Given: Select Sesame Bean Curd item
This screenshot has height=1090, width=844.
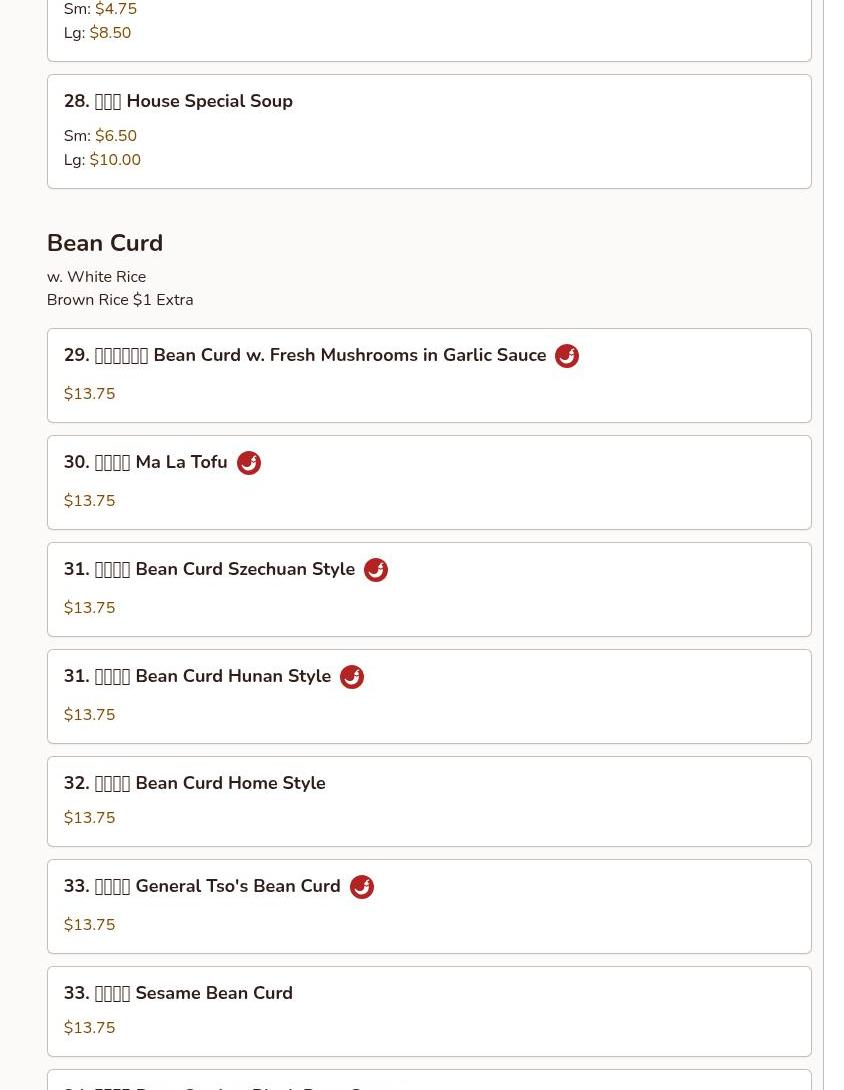Looking at the screenshot, I should (178, 993).
